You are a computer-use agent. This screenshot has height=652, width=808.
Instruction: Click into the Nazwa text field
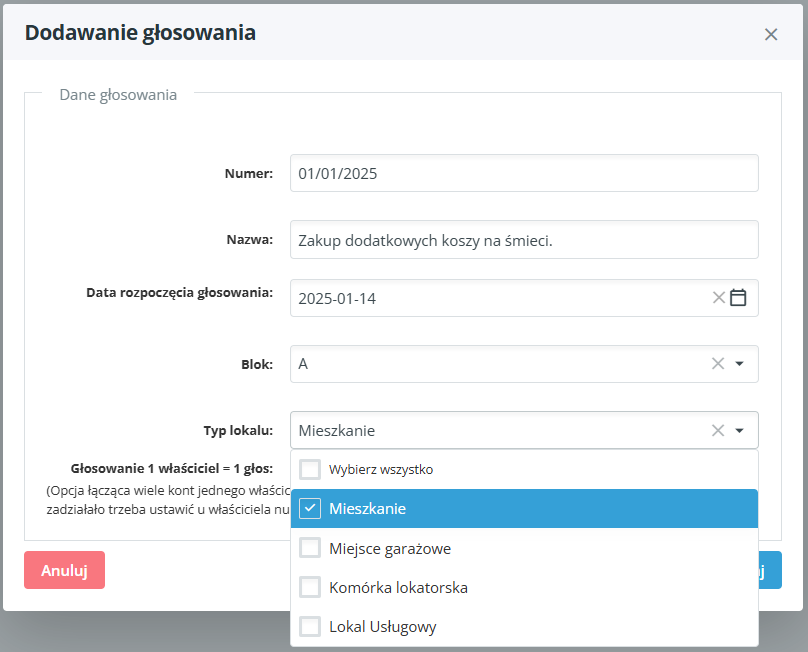pos(524,240)
